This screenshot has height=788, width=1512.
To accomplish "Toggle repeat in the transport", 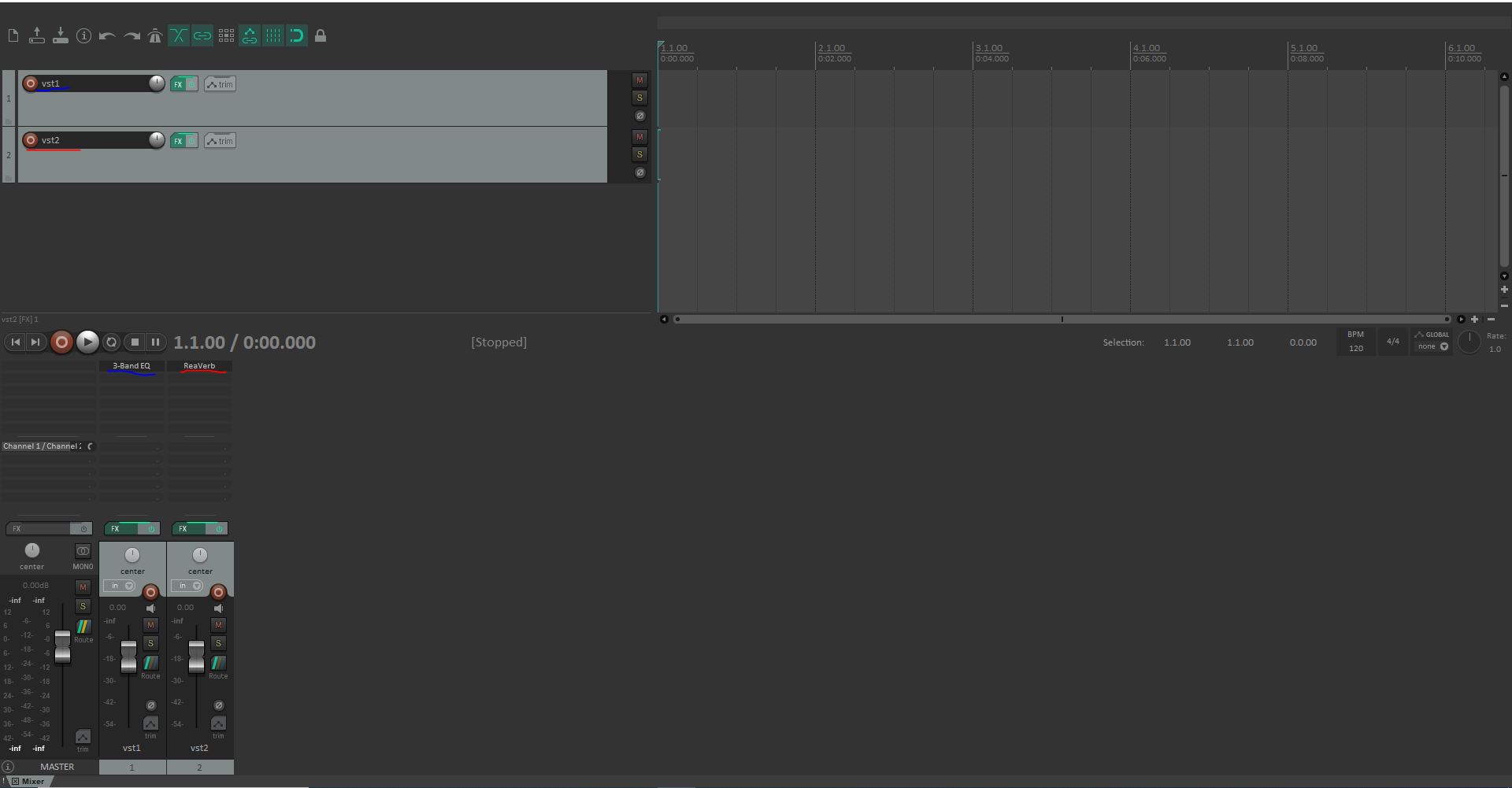I will click(111, 342).
